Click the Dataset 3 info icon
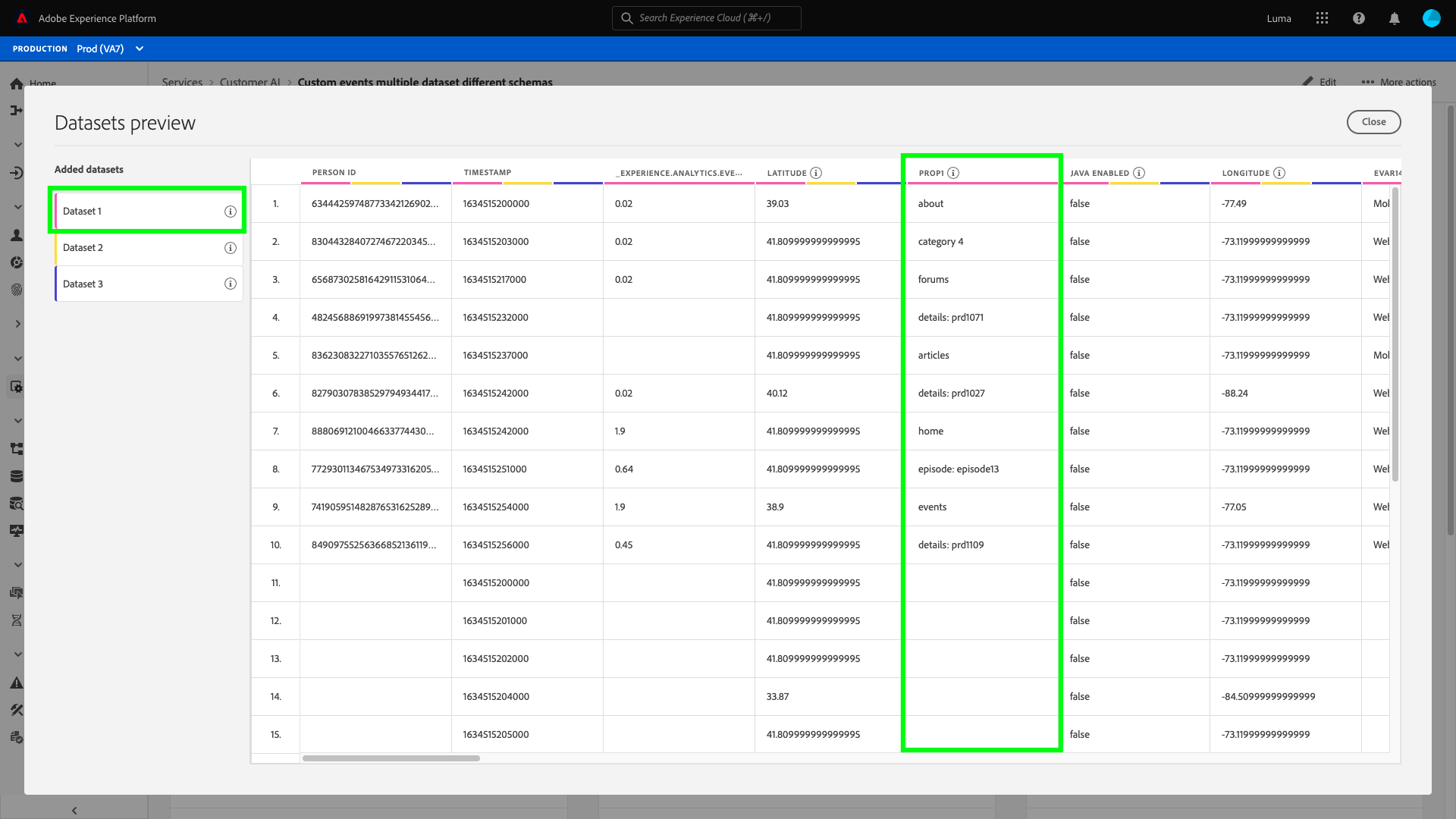Viewport: 1456px width, 819px height. 231,284
